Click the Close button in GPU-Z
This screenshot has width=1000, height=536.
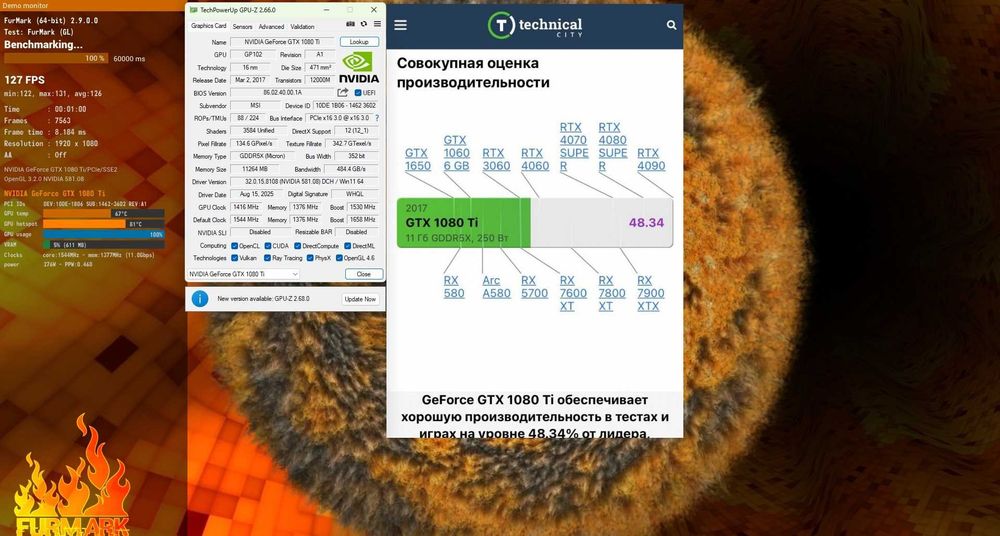click(364, 274)
